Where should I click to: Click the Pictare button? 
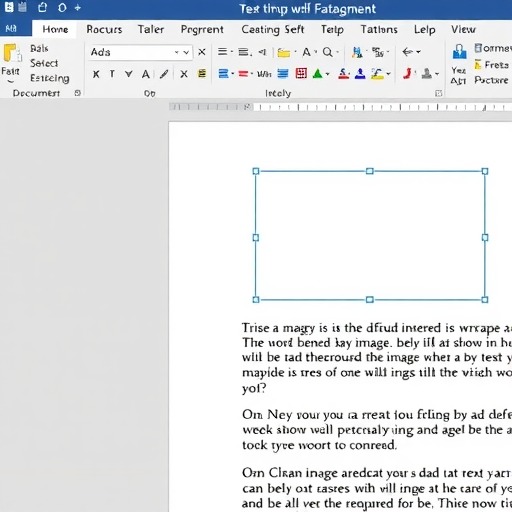tap(492, 80)
